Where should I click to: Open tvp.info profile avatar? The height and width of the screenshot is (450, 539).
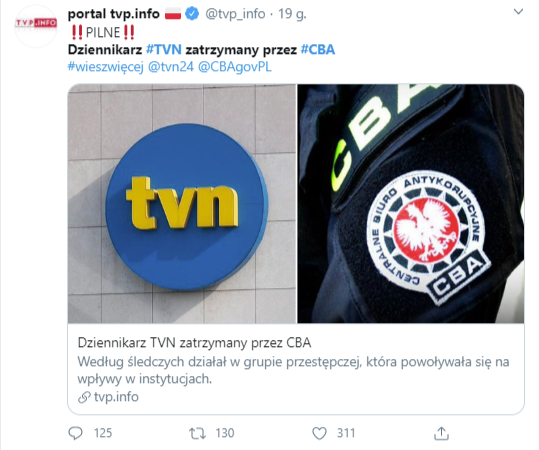coord(36,26)
